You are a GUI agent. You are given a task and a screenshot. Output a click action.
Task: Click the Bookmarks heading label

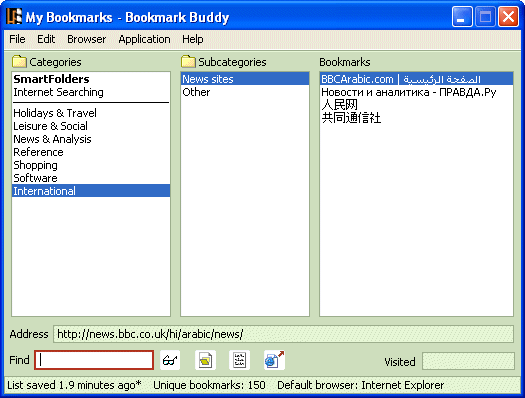pos(345,62)
